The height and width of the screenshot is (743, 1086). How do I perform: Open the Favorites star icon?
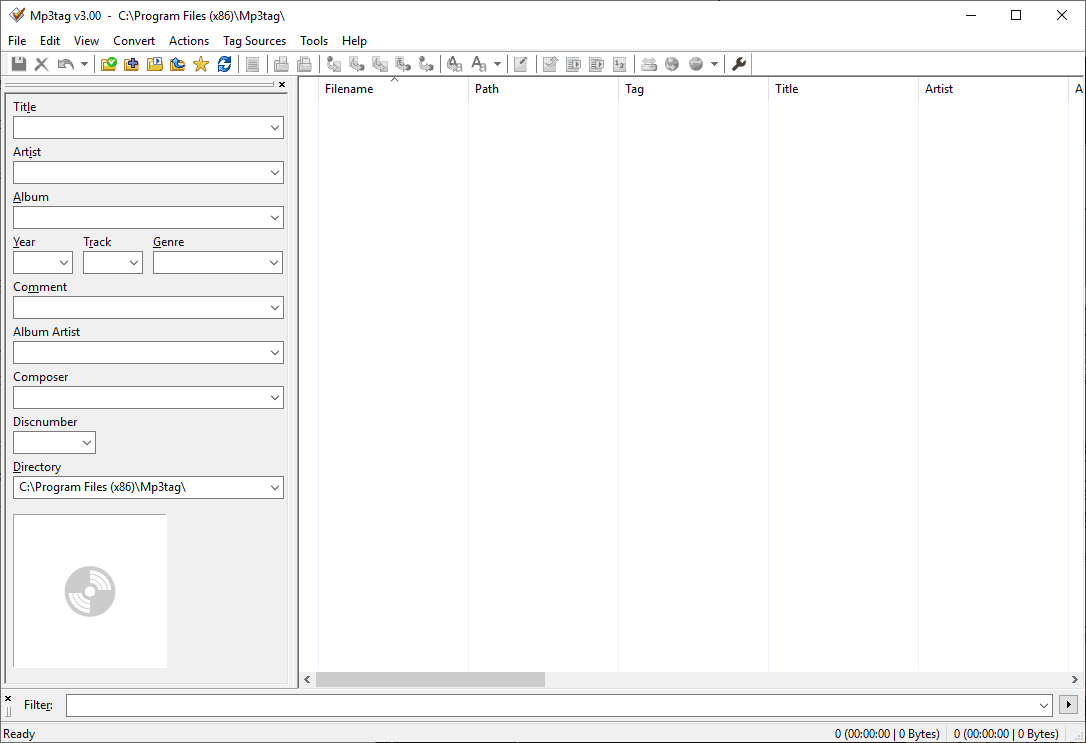coord(201,64)
